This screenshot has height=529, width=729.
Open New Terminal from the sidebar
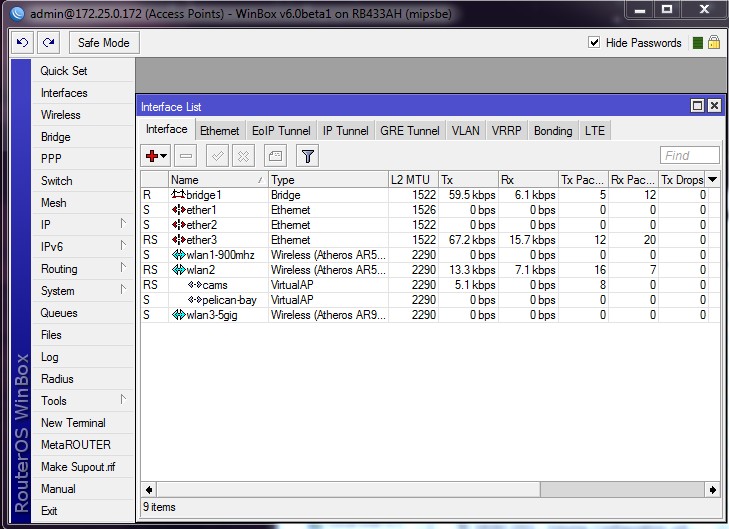[x=73, y=423]
